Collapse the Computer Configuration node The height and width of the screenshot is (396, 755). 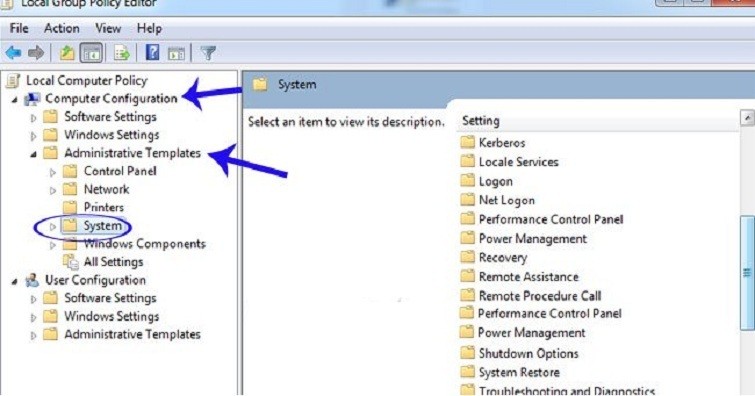click(14, 100)
